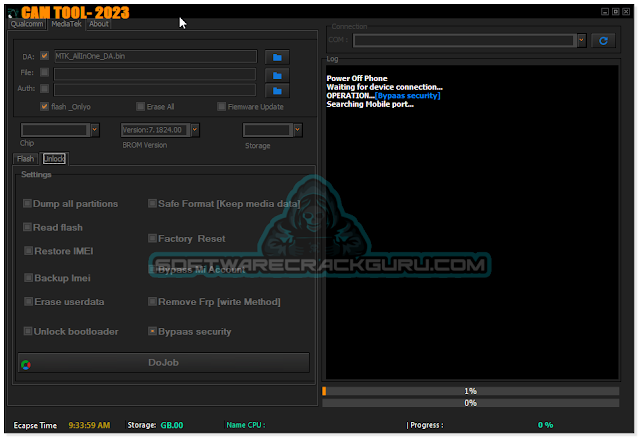Image resolution: width=639 pixels, height=438 pixels.
Task: Click the 'Power Off Phone' log line
Action: [x=357, y=78]
